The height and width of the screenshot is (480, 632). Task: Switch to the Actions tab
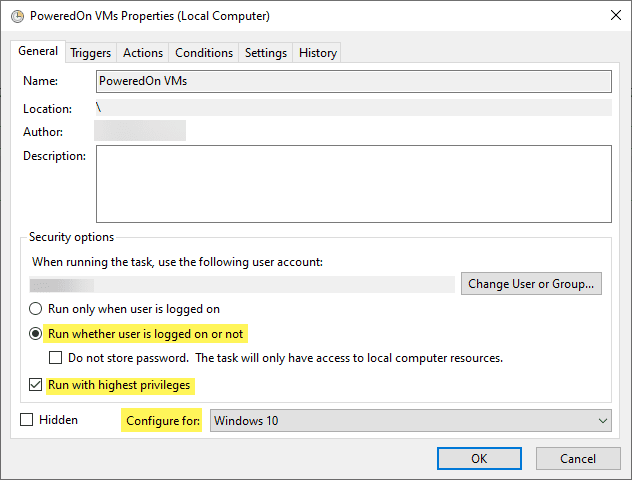[143, 53]
